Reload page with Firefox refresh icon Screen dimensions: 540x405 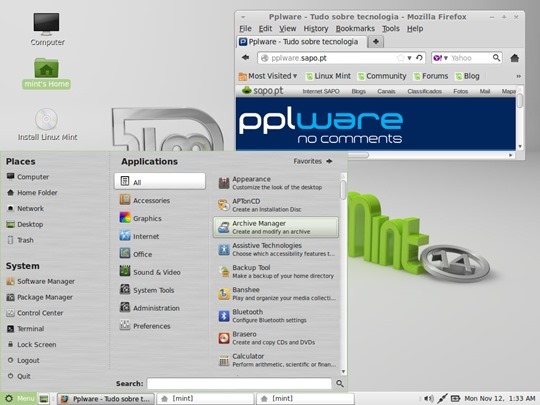click(x=419, y=58)
